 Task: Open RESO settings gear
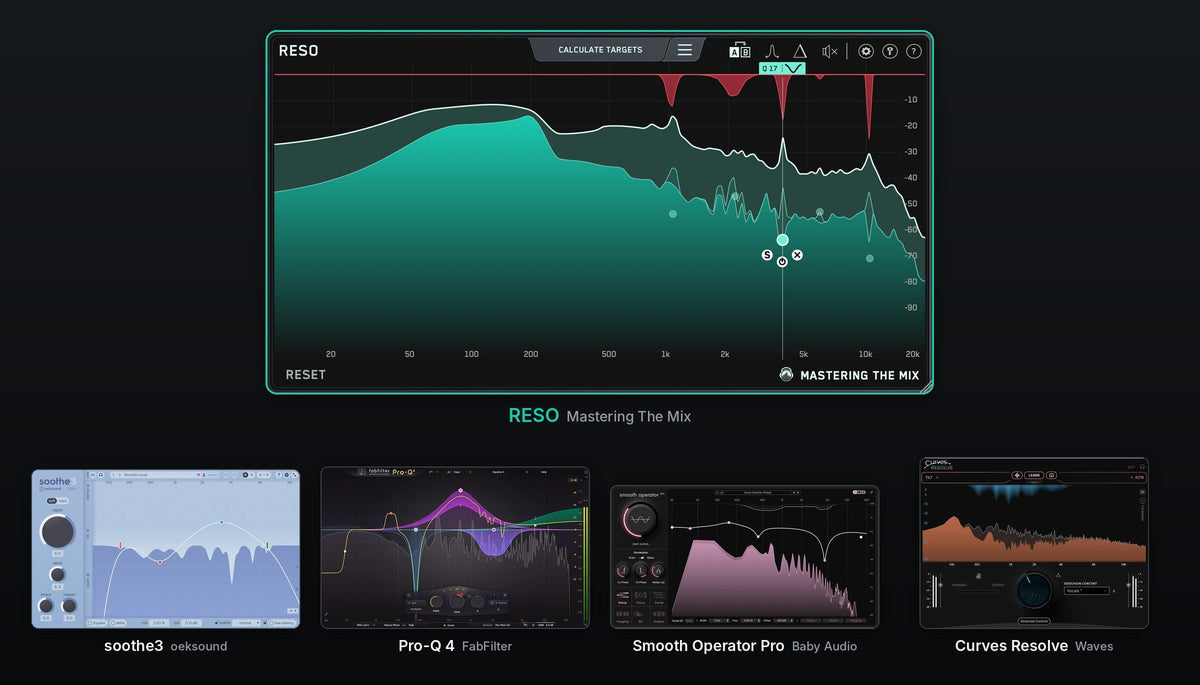[866, 51]
